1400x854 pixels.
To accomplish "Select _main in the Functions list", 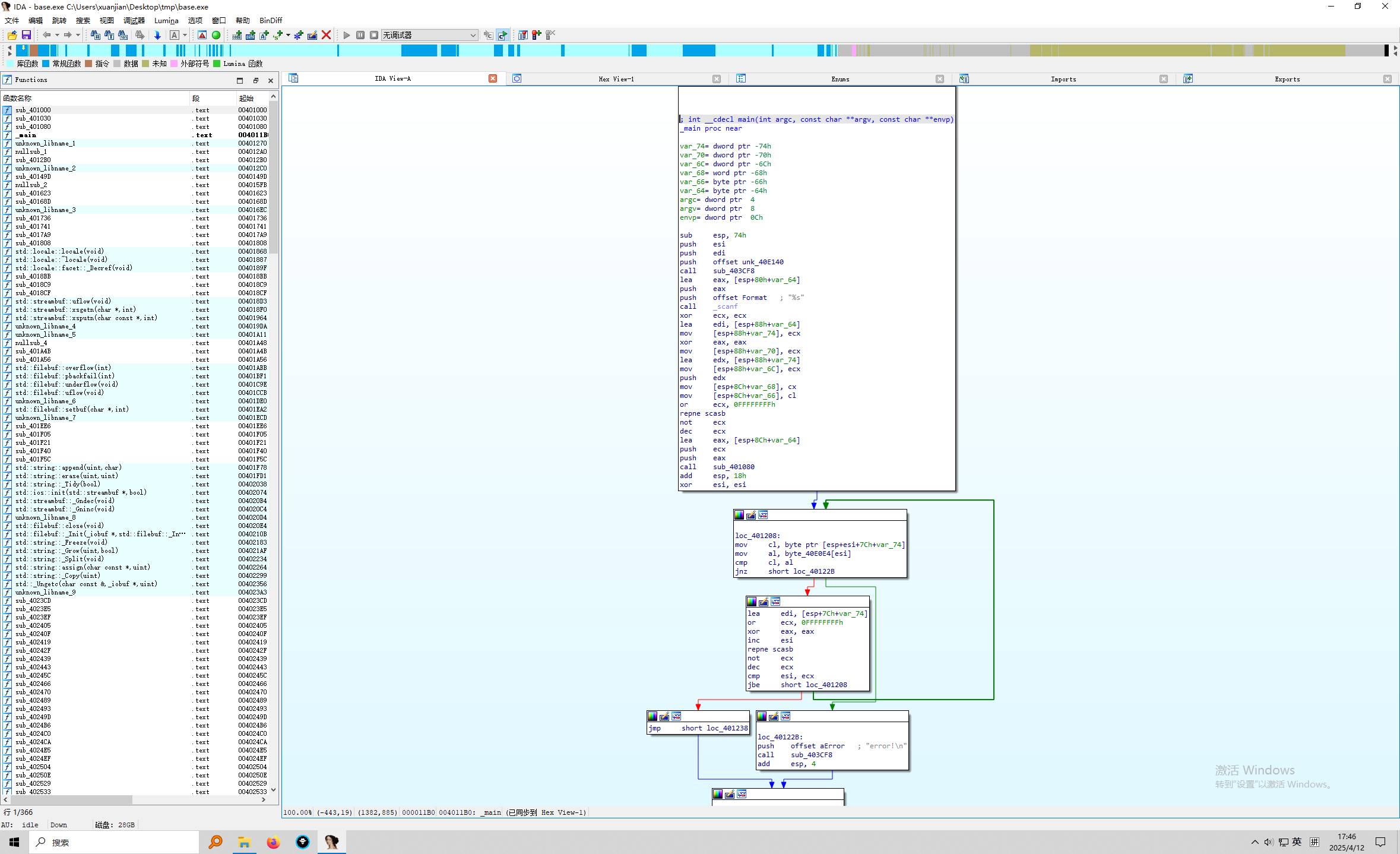I will tap(27, 135).
